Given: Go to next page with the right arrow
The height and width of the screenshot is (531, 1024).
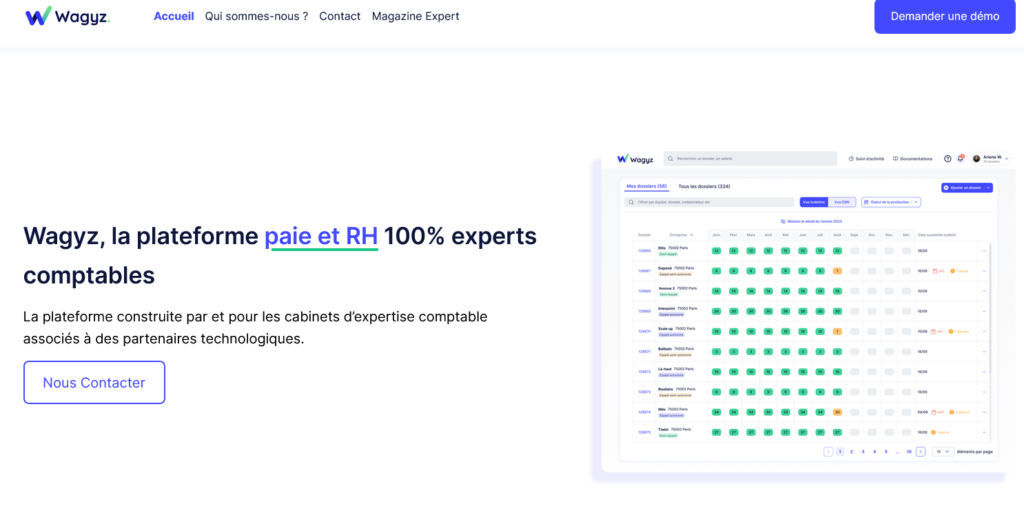Looking at the screenshot, I should [x=921, y=451].
